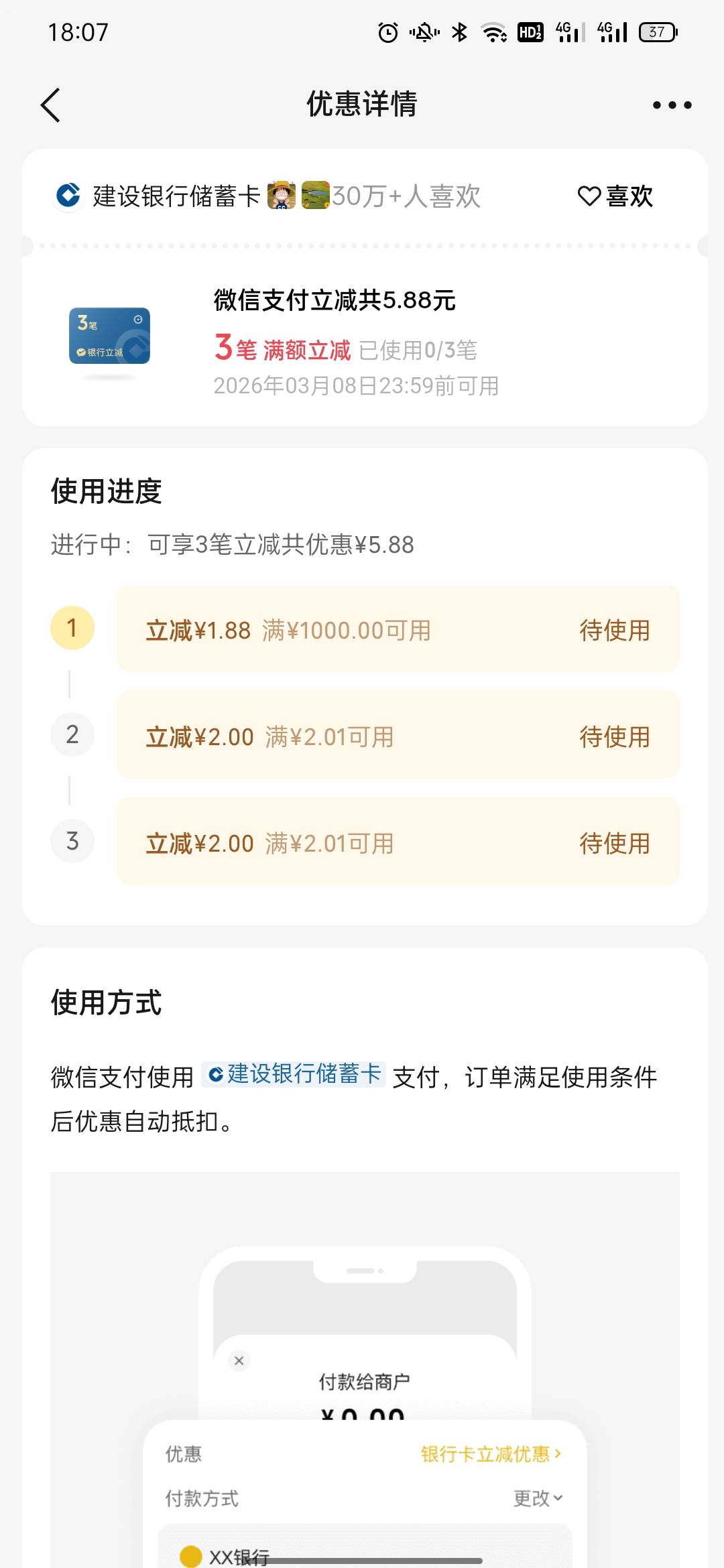The image size is (724, 1568).
Task: Tap the yellow XX银行 circle icon
Action: [x=191, y=1556]
